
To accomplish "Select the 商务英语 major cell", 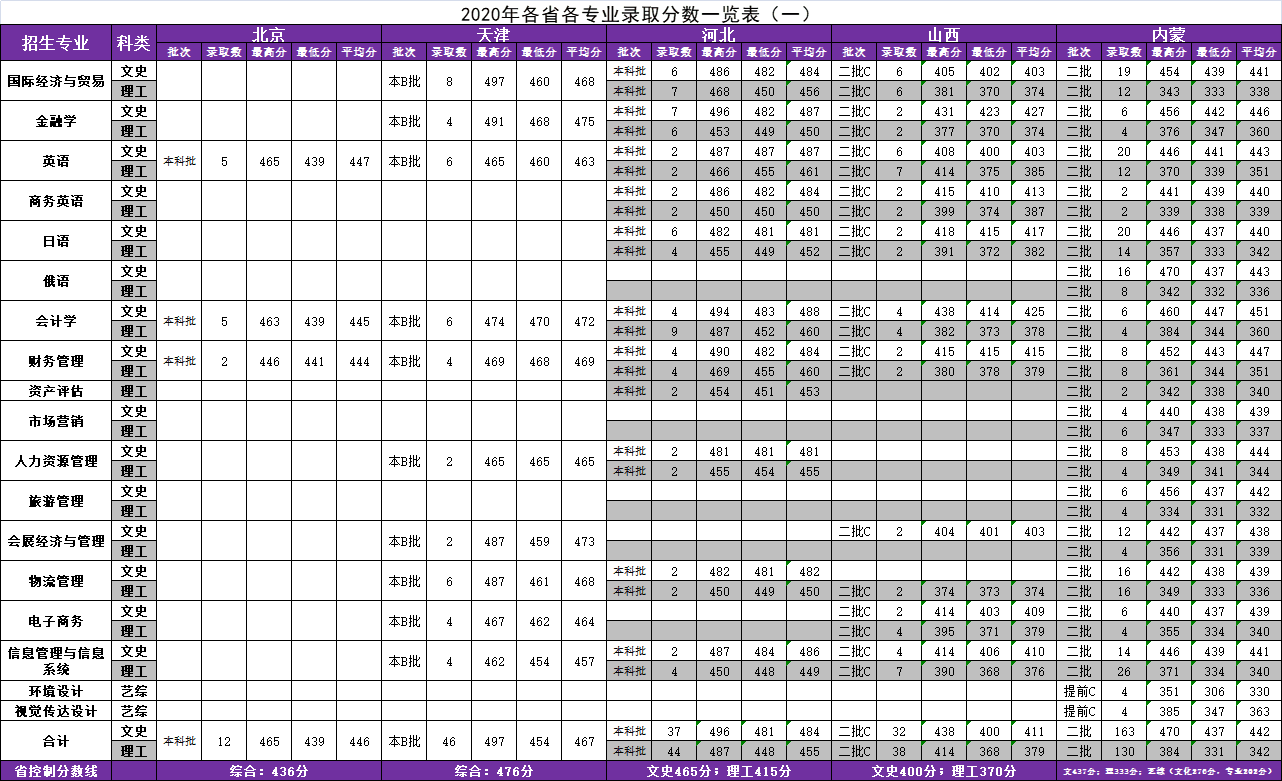I will (56, 201).
